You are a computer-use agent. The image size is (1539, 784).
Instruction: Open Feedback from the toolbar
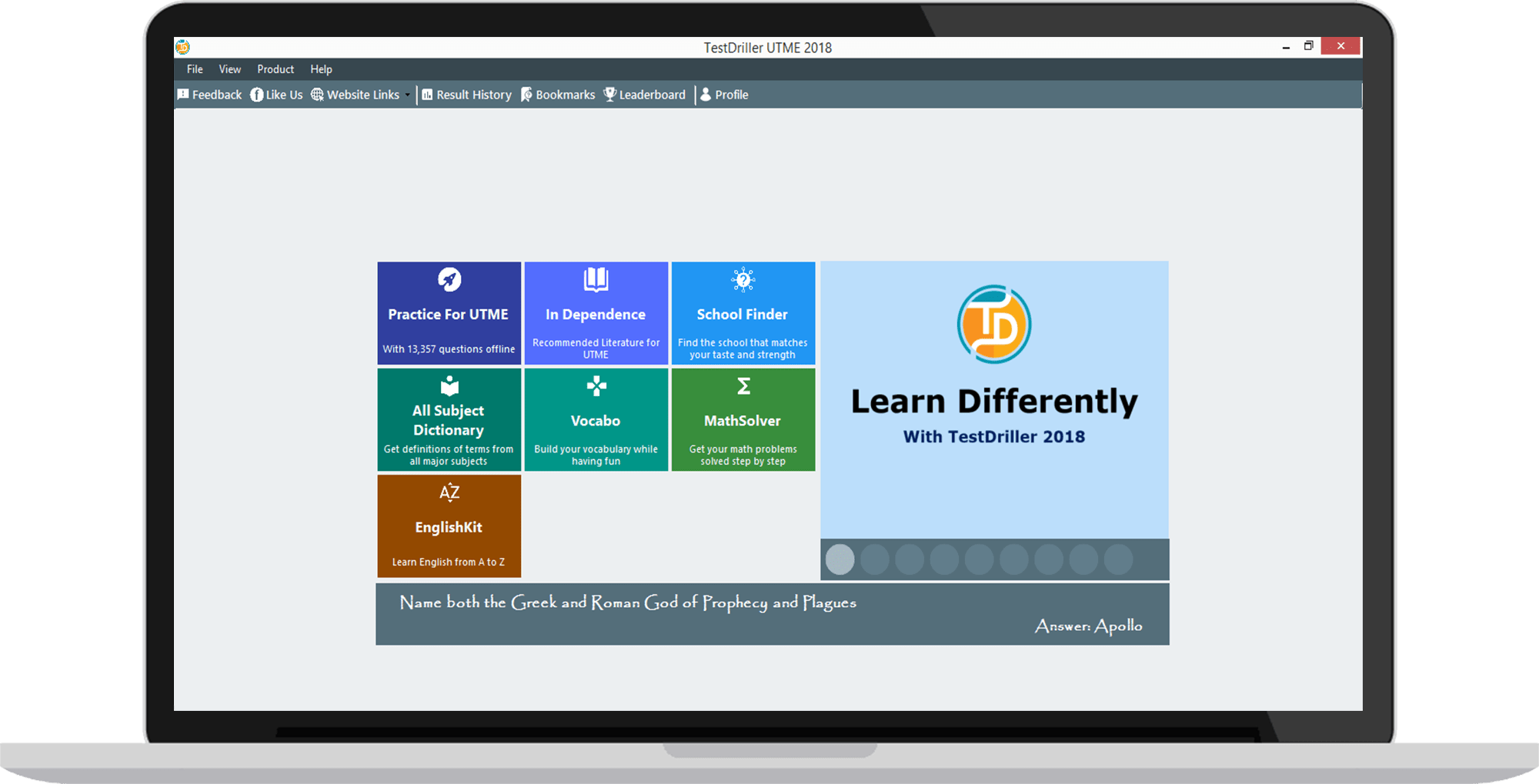(x=216, y=95)
